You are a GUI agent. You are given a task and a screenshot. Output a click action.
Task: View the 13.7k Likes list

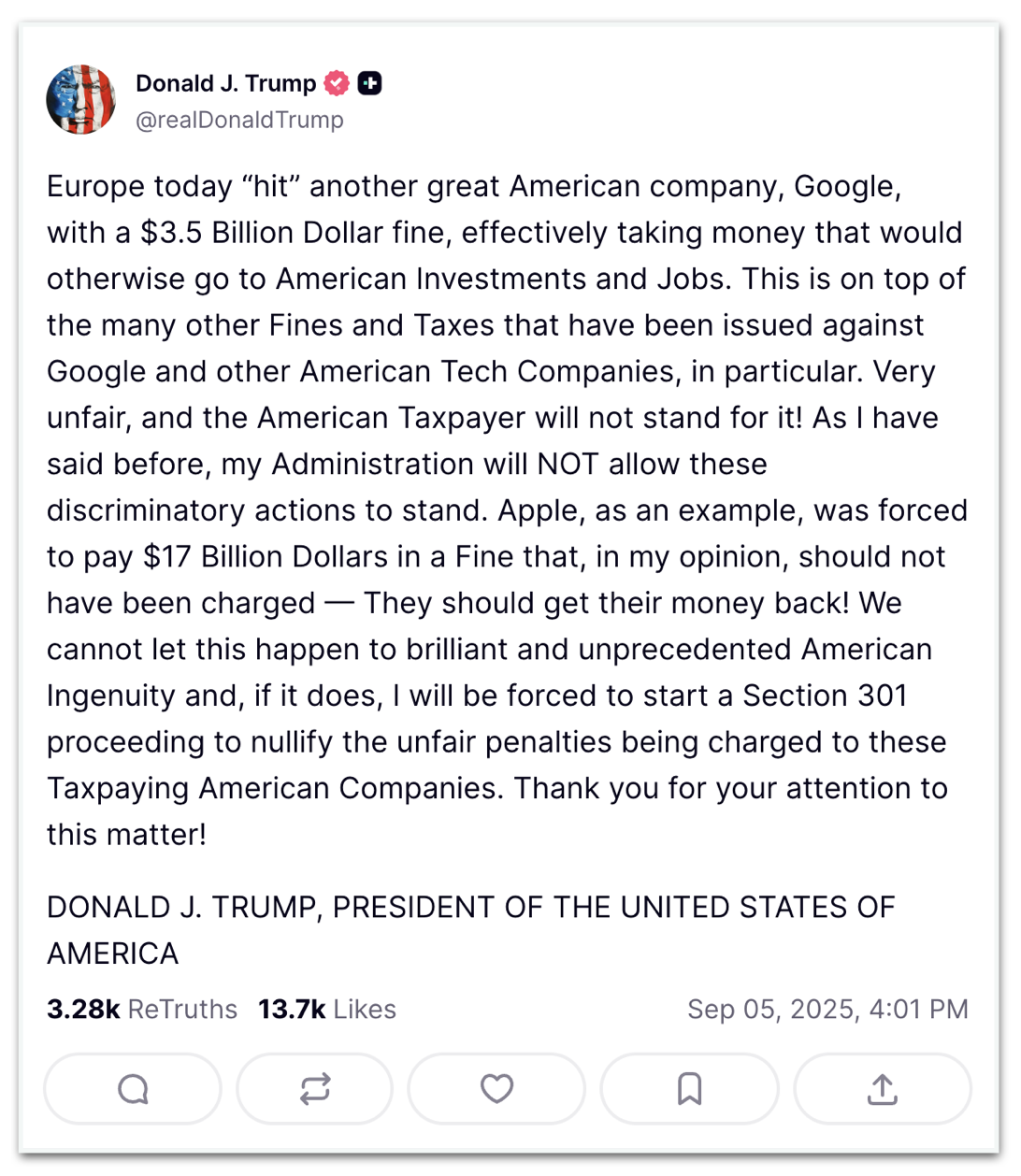coord(327,1010)
